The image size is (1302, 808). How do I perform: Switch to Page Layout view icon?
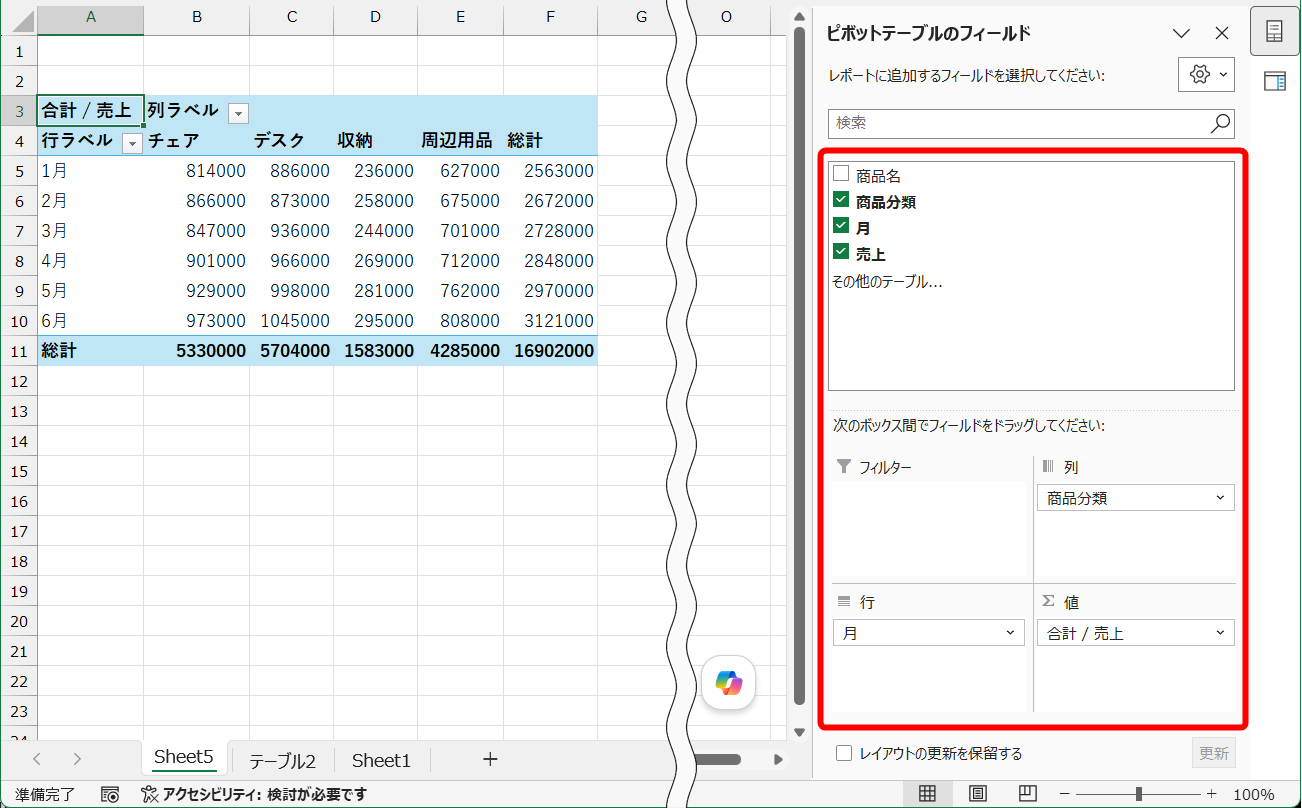tap(977, 794)
